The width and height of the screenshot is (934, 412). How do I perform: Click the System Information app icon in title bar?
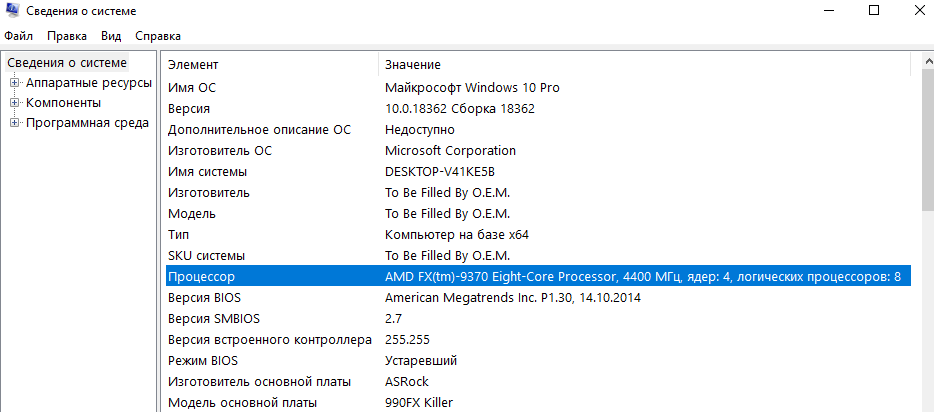click(11, 11)
